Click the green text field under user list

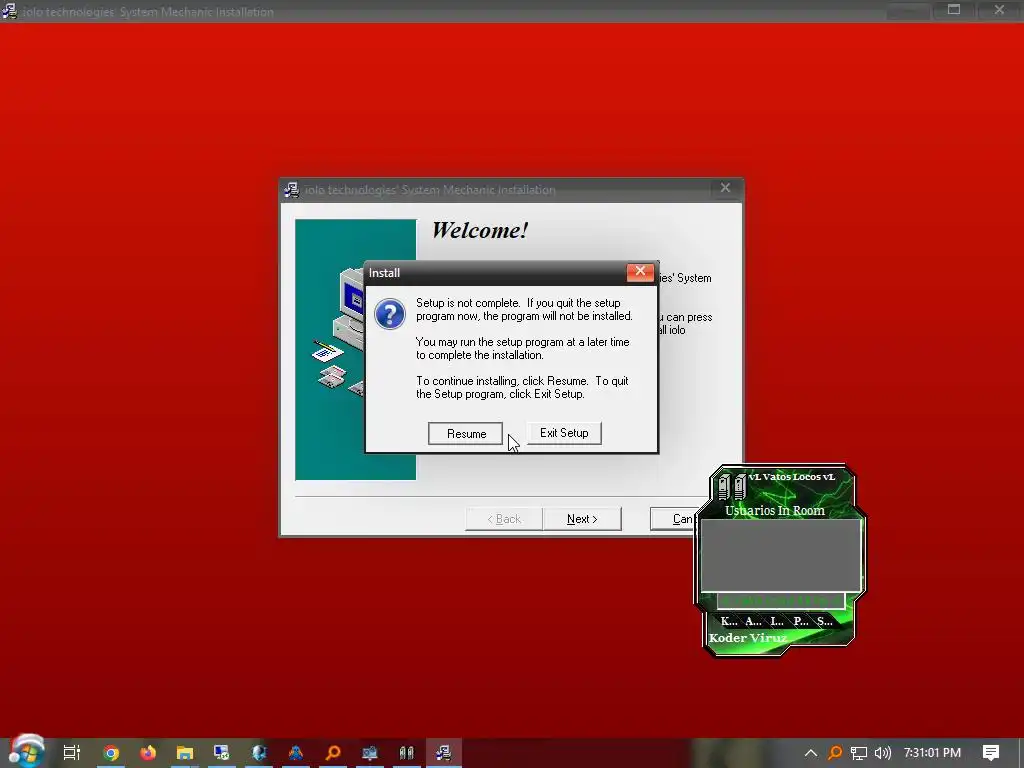[x=780, y=600]
